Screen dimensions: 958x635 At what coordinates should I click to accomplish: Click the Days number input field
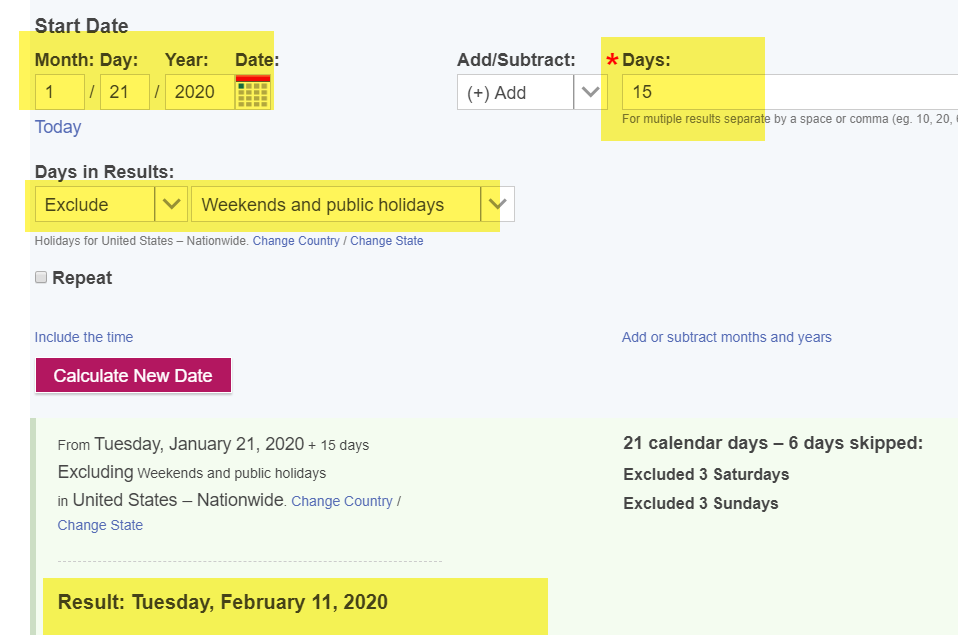pos(789,92)
